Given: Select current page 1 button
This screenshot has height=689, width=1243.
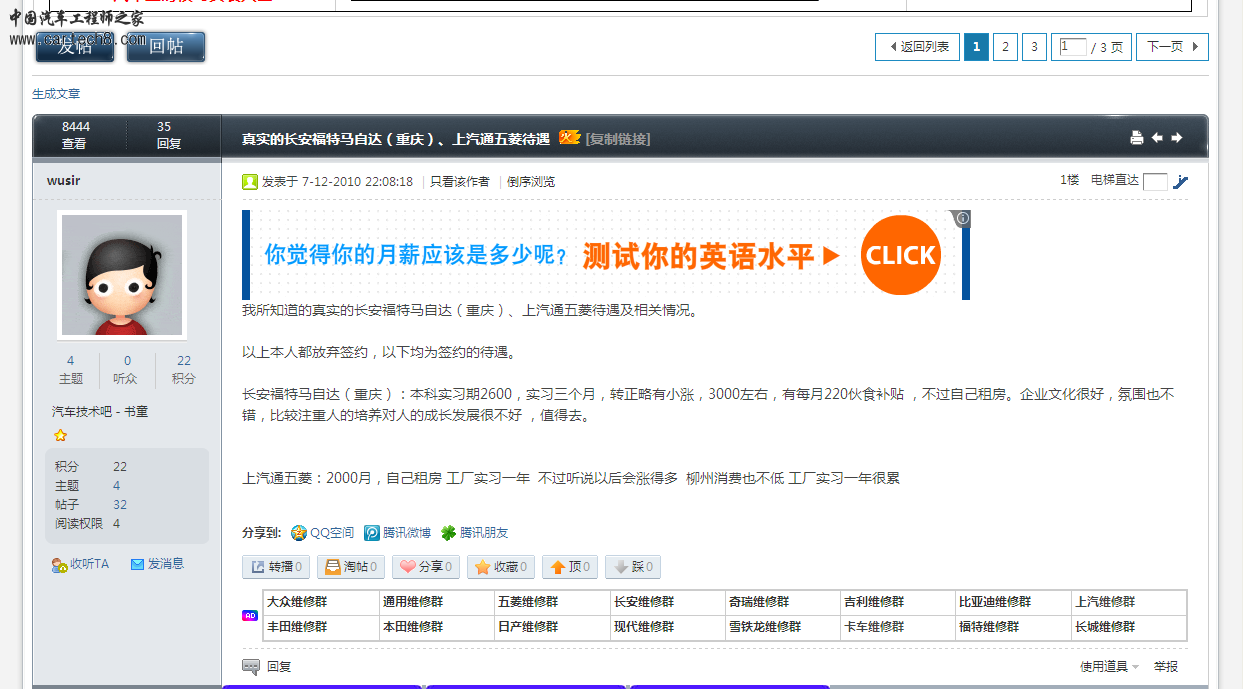Looking at the screenshot, I should click(x=976, y=47).
